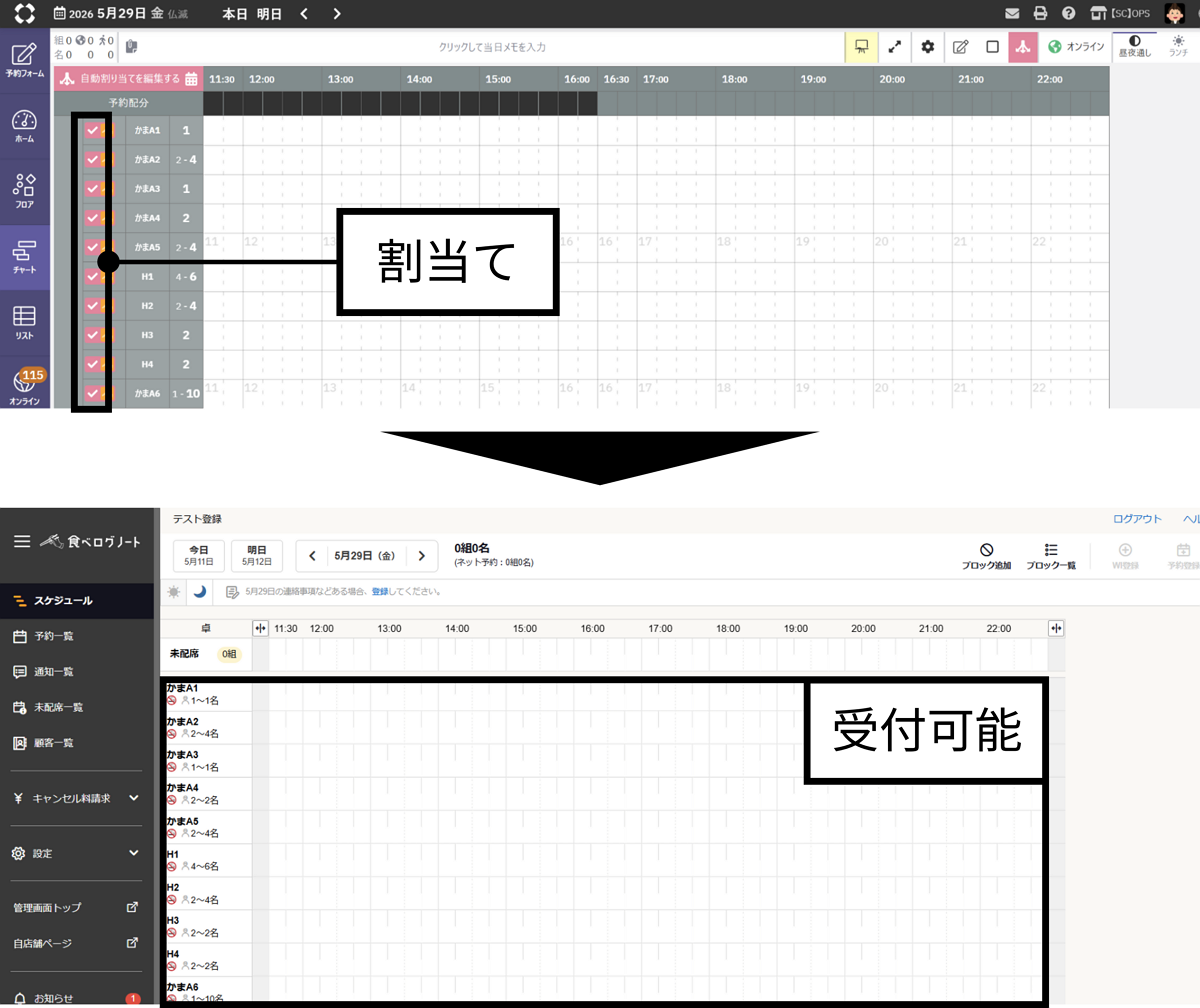Toggle the assignment checkbox for H4

coord(93,364)
